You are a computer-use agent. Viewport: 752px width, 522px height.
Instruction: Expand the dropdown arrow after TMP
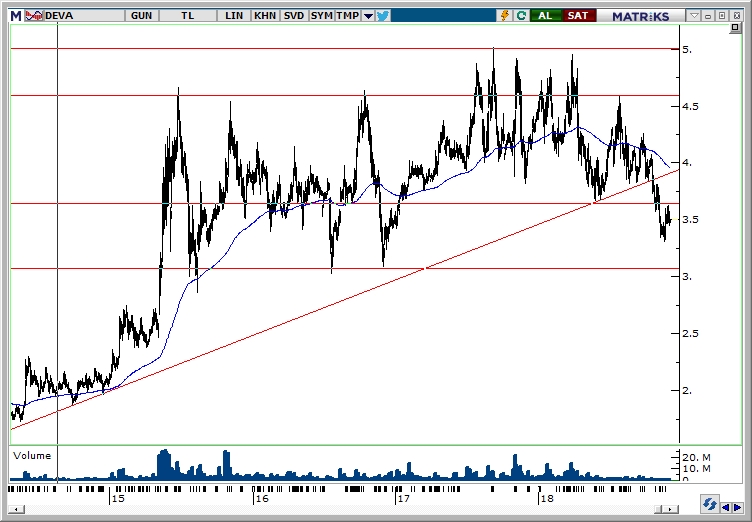[368, 16]
